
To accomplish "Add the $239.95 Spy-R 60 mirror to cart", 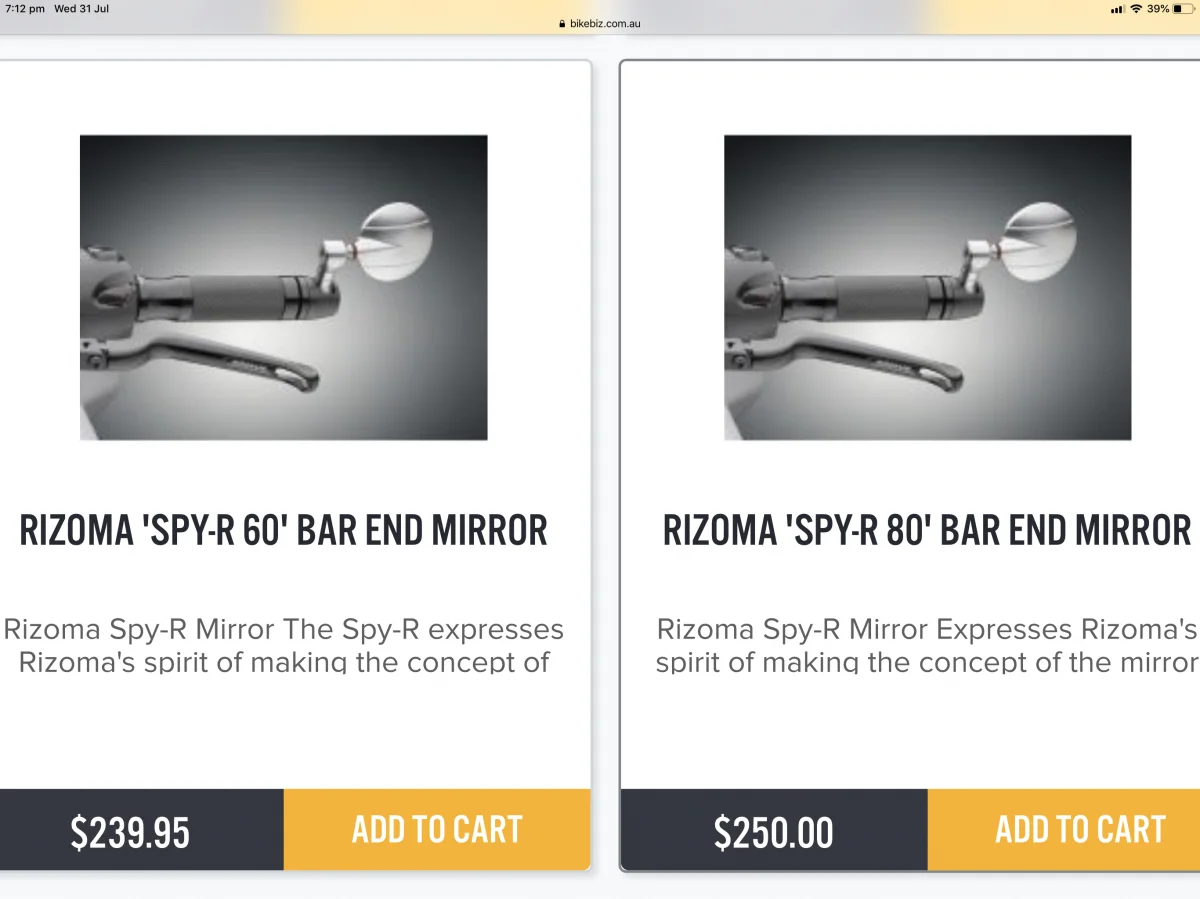I will tap(437, 829).
